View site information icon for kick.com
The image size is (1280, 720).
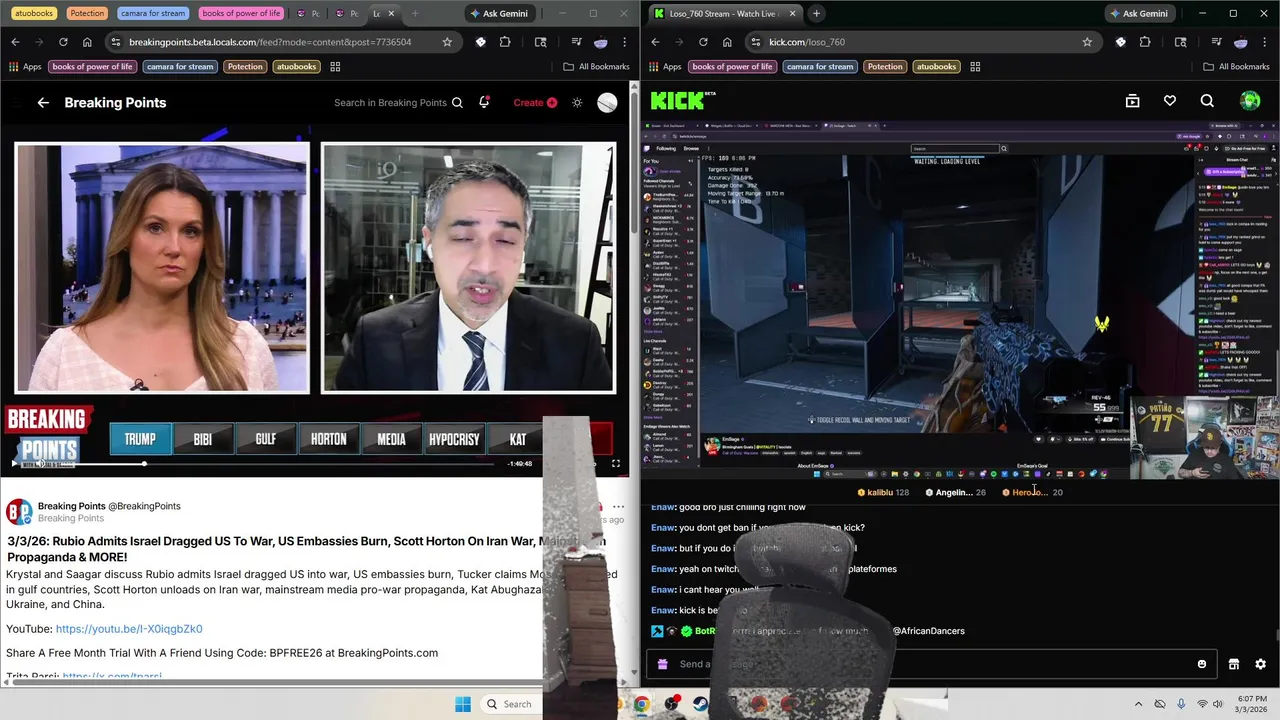754,42
